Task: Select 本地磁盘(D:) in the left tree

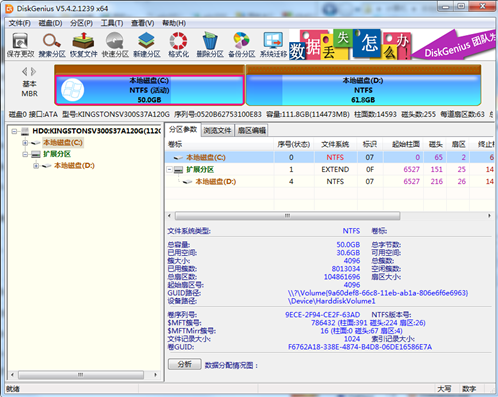Action: pos(74,166)
